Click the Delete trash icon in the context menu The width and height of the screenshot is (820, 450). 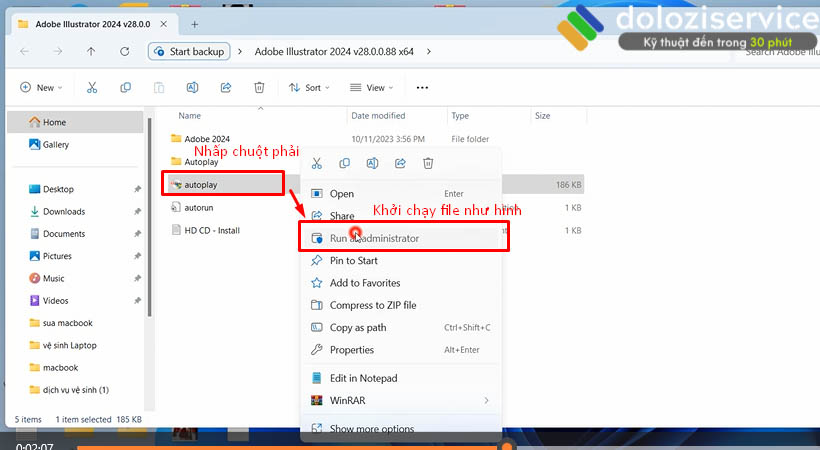click(x=428, y=163)
